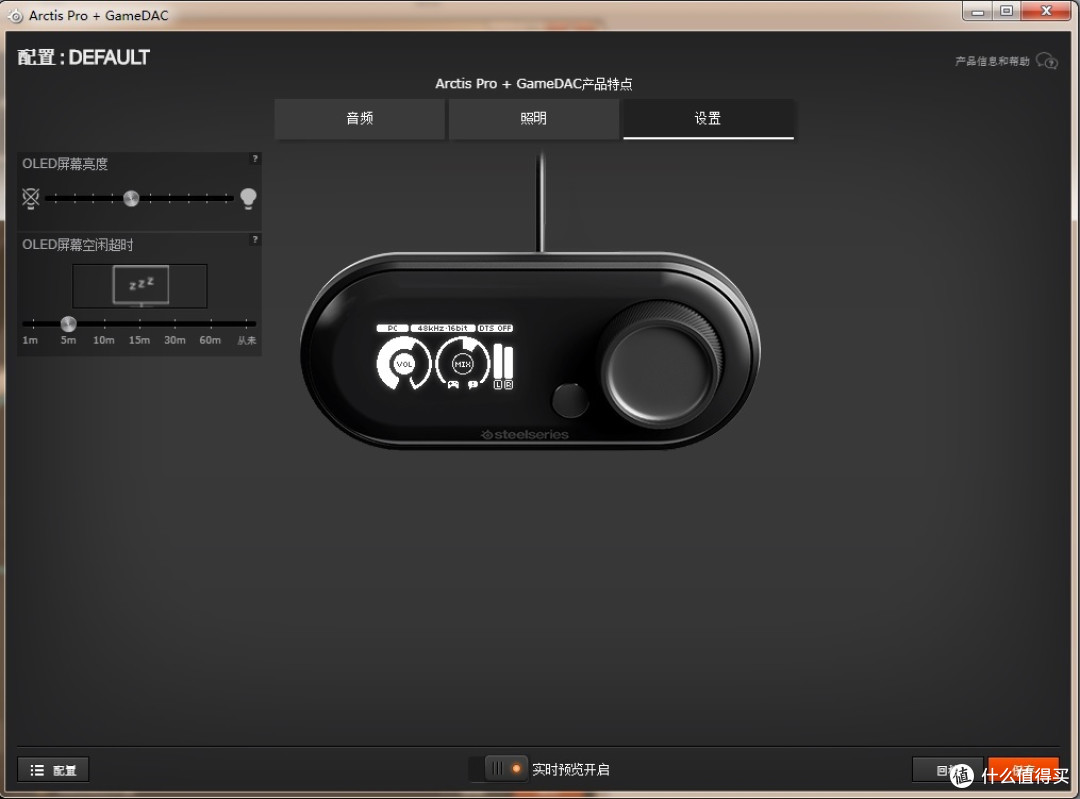Adjust the OLED brightness slider handle
The width and height of the screenshot is (1080, 799).
click(x=131, y=198)
